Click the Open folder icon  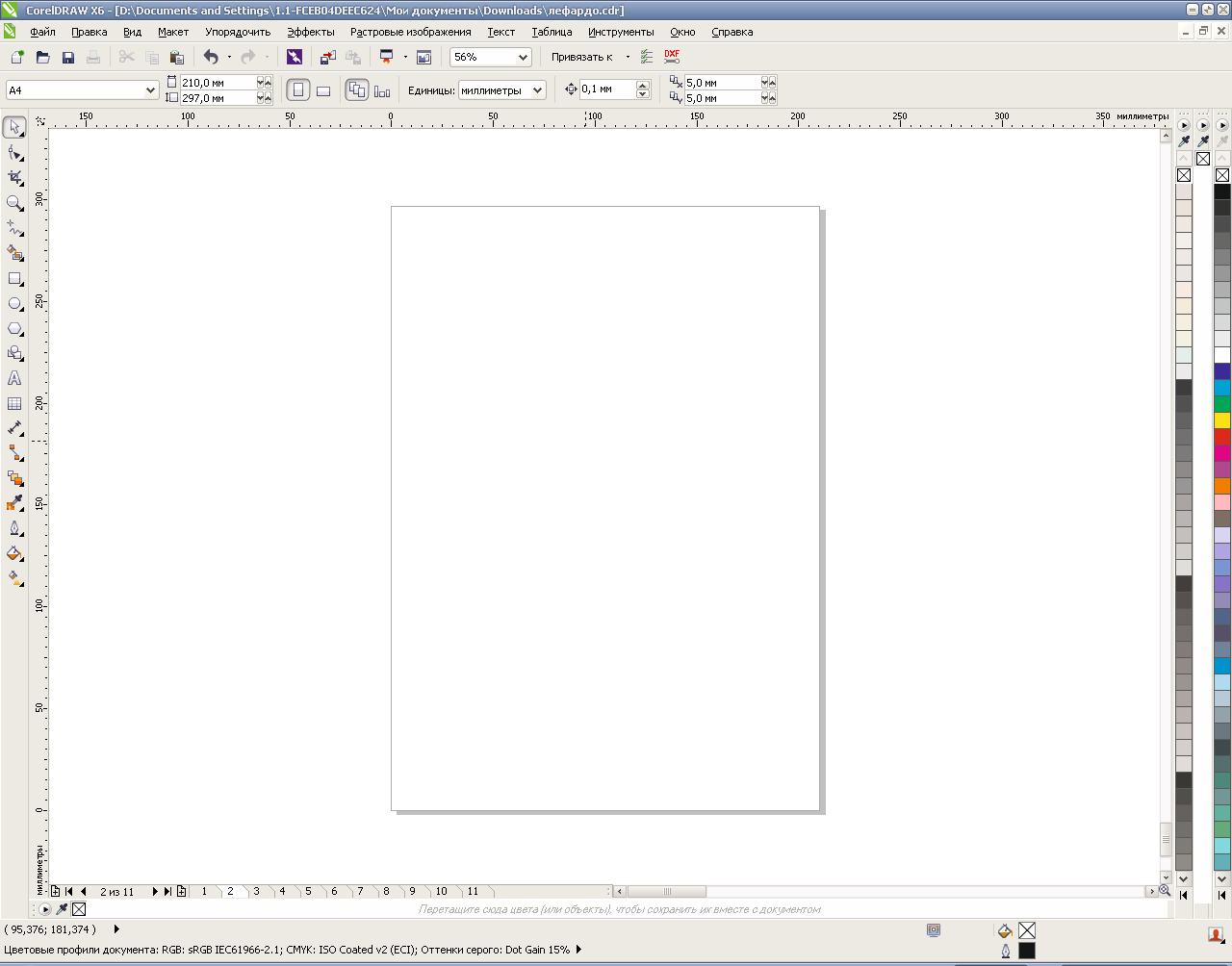(42, 58)
